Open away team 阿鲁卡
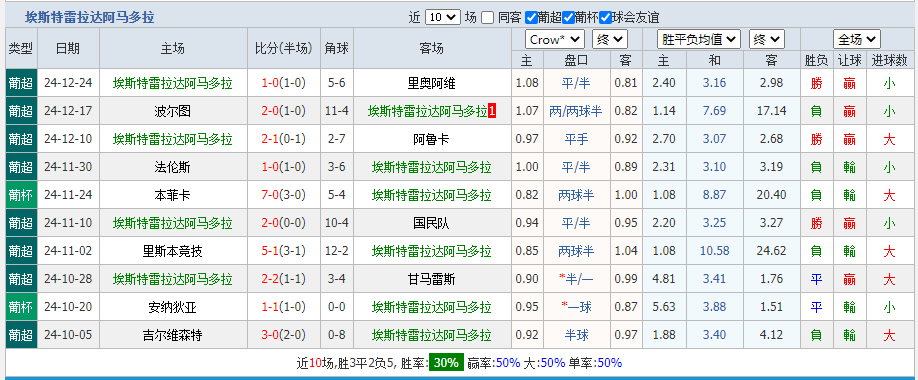The width and height of the screenshot is (918, 380). (x=431, y=139)
